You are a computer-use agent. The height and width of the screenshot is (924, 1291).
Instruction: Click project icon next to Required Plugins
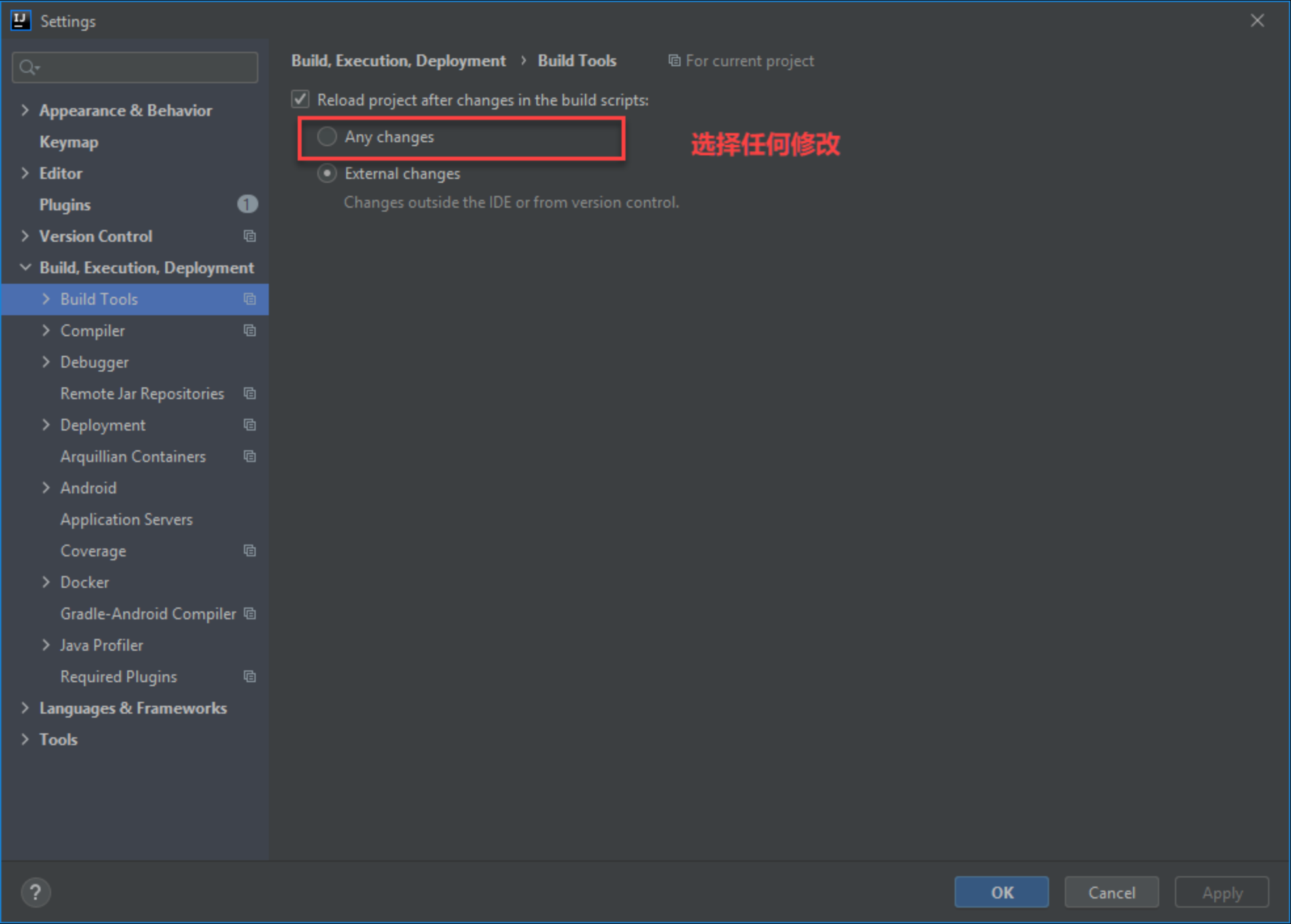pos(250,676)
